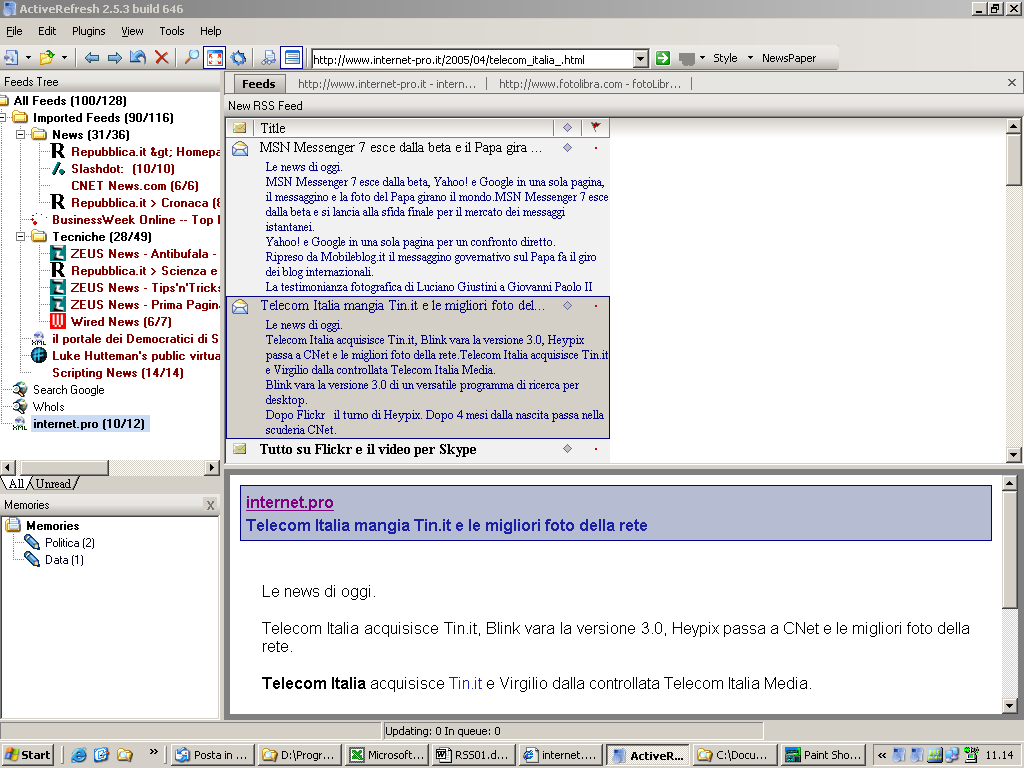
Task: Click the Style toolbar button
Action: (x=725, y=58)
